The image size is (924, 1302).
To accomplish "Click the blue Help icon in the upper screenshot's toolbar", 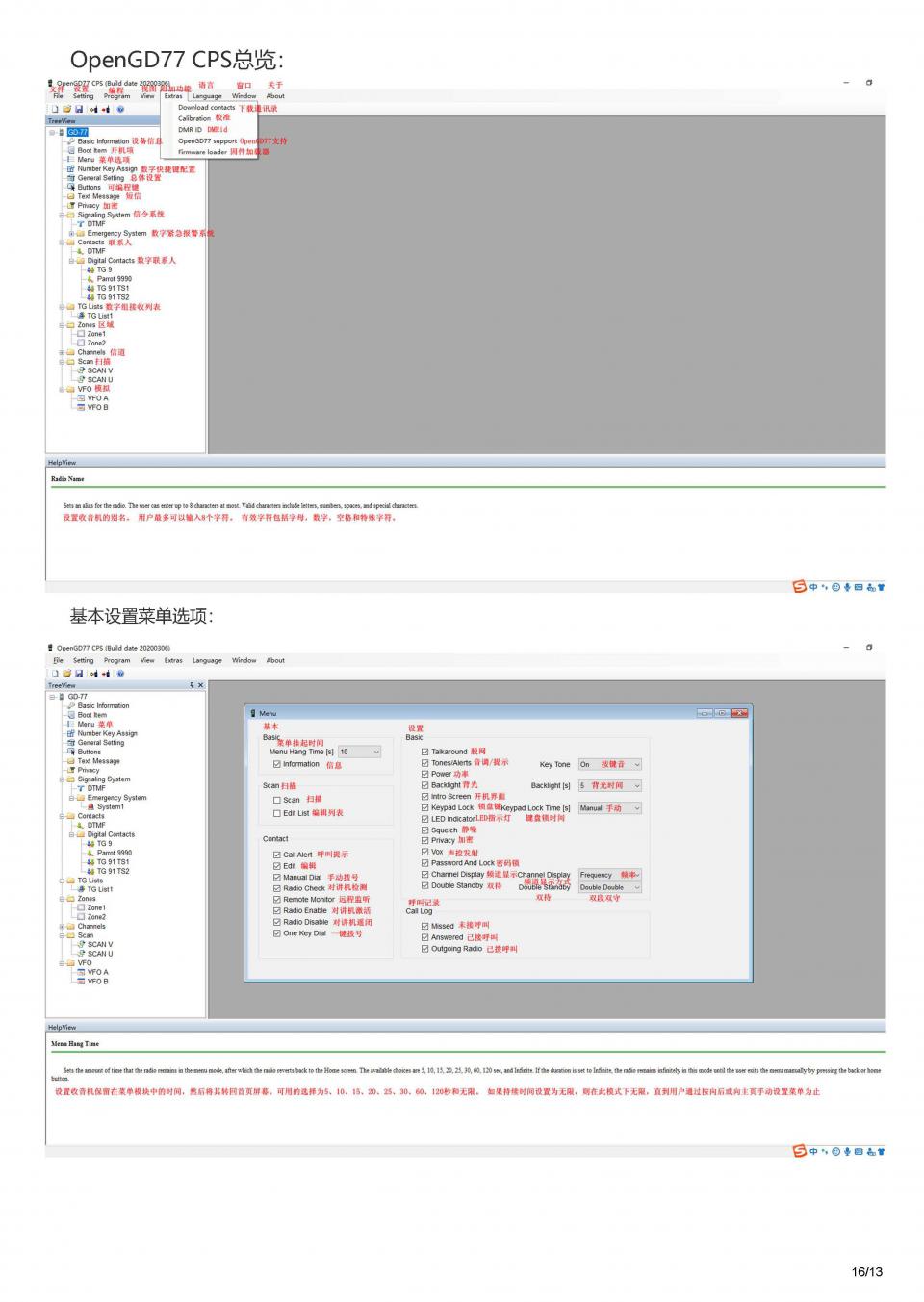I will (x=120, y=109).
